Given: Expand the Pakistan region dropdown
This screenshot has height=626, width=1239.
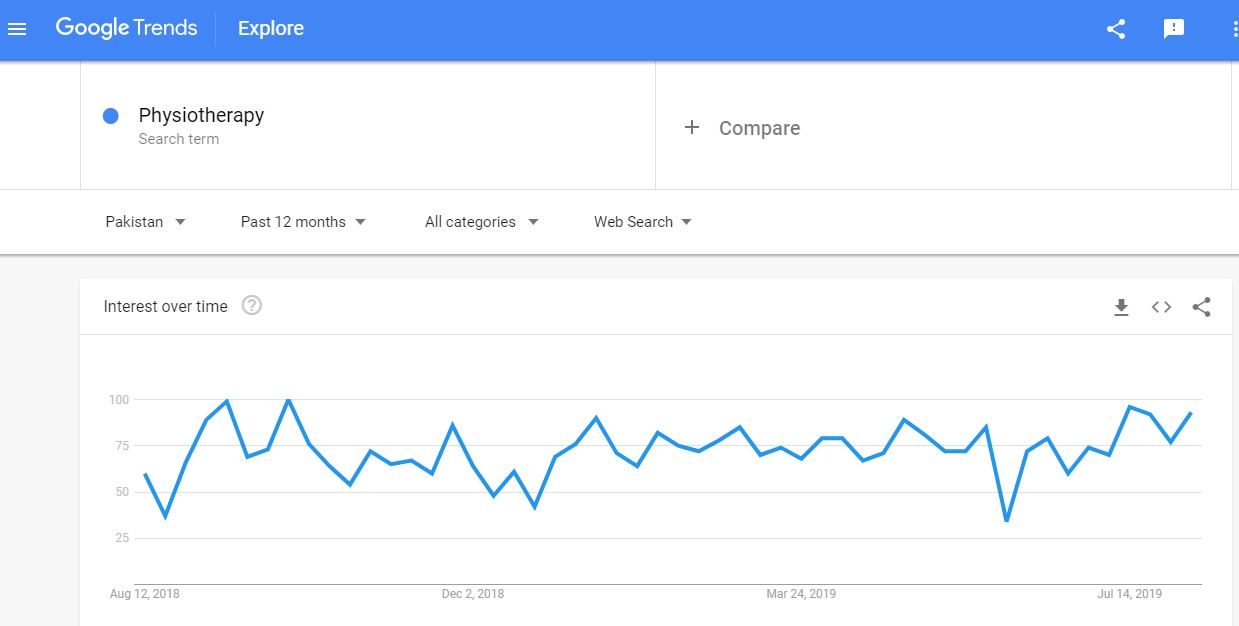Looking at the screenshot, I should pyautogui.click(x=146, y=222).
